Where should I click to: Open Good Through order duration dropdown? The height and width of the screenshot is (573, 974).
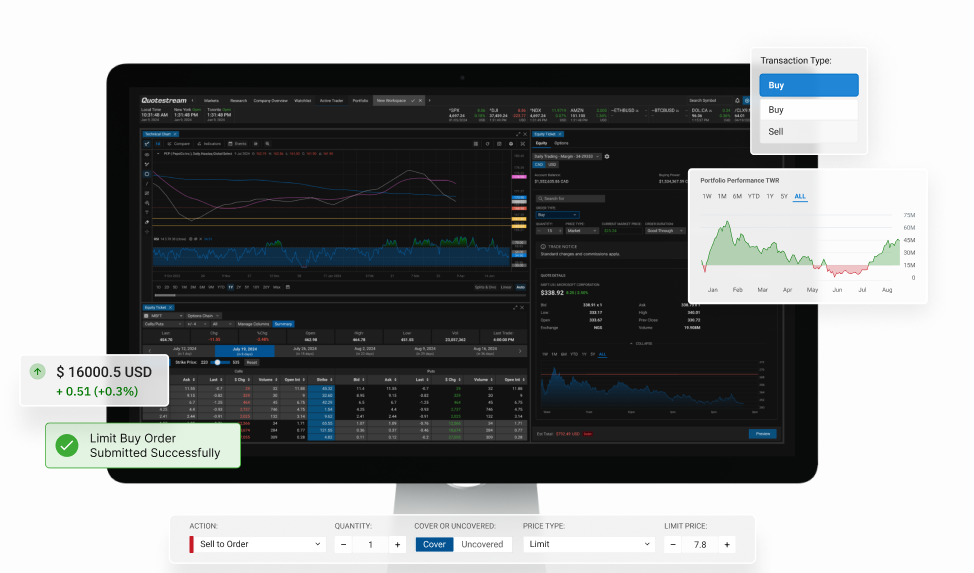tap(665, 231)
